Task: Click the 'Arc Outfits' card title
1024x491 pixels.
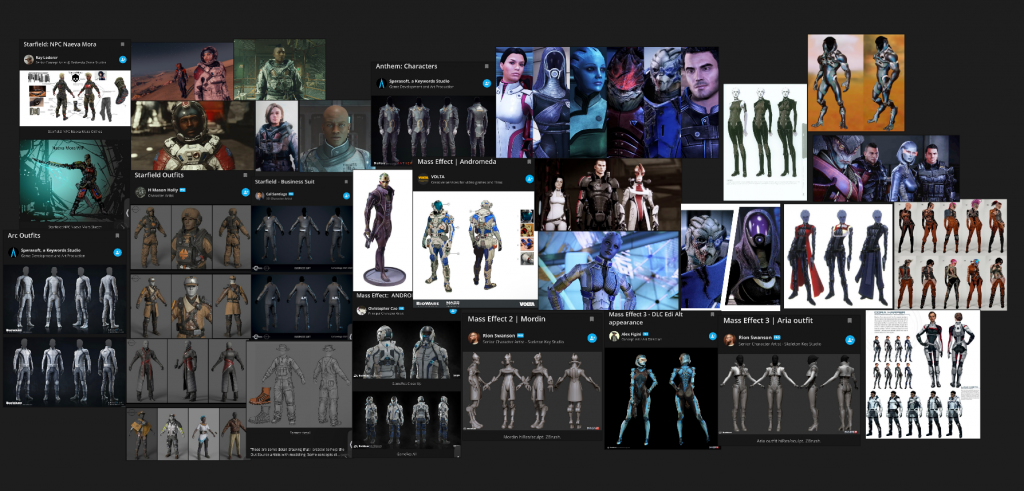Action: 24,236
